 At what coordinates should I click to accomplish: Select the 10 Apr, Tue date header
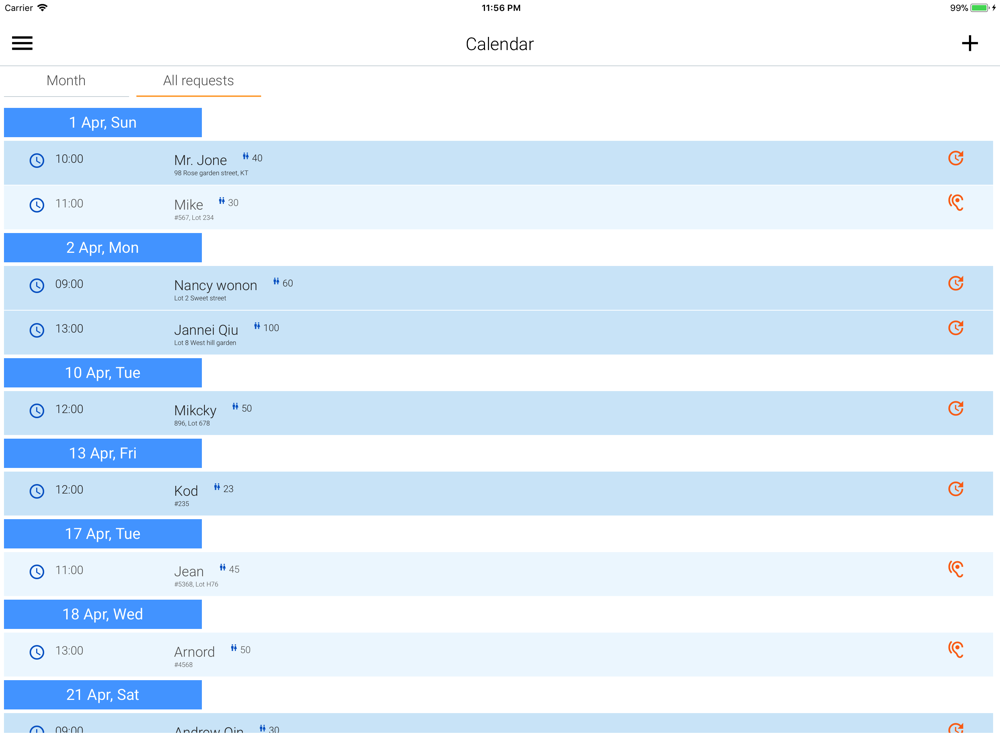pos(103,372)
